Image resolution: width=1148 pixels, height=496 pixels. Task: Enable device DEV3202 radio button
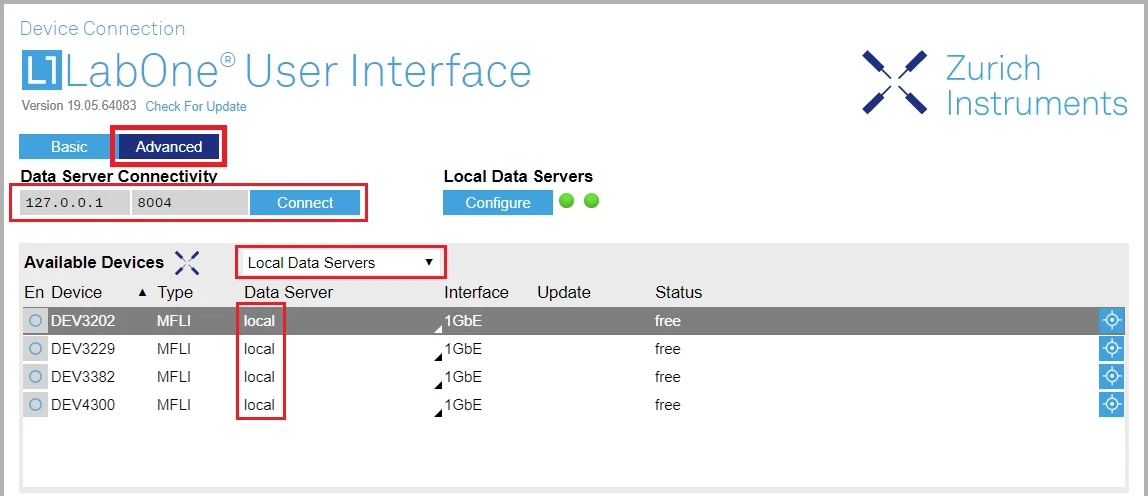click(x=35, y=320)
